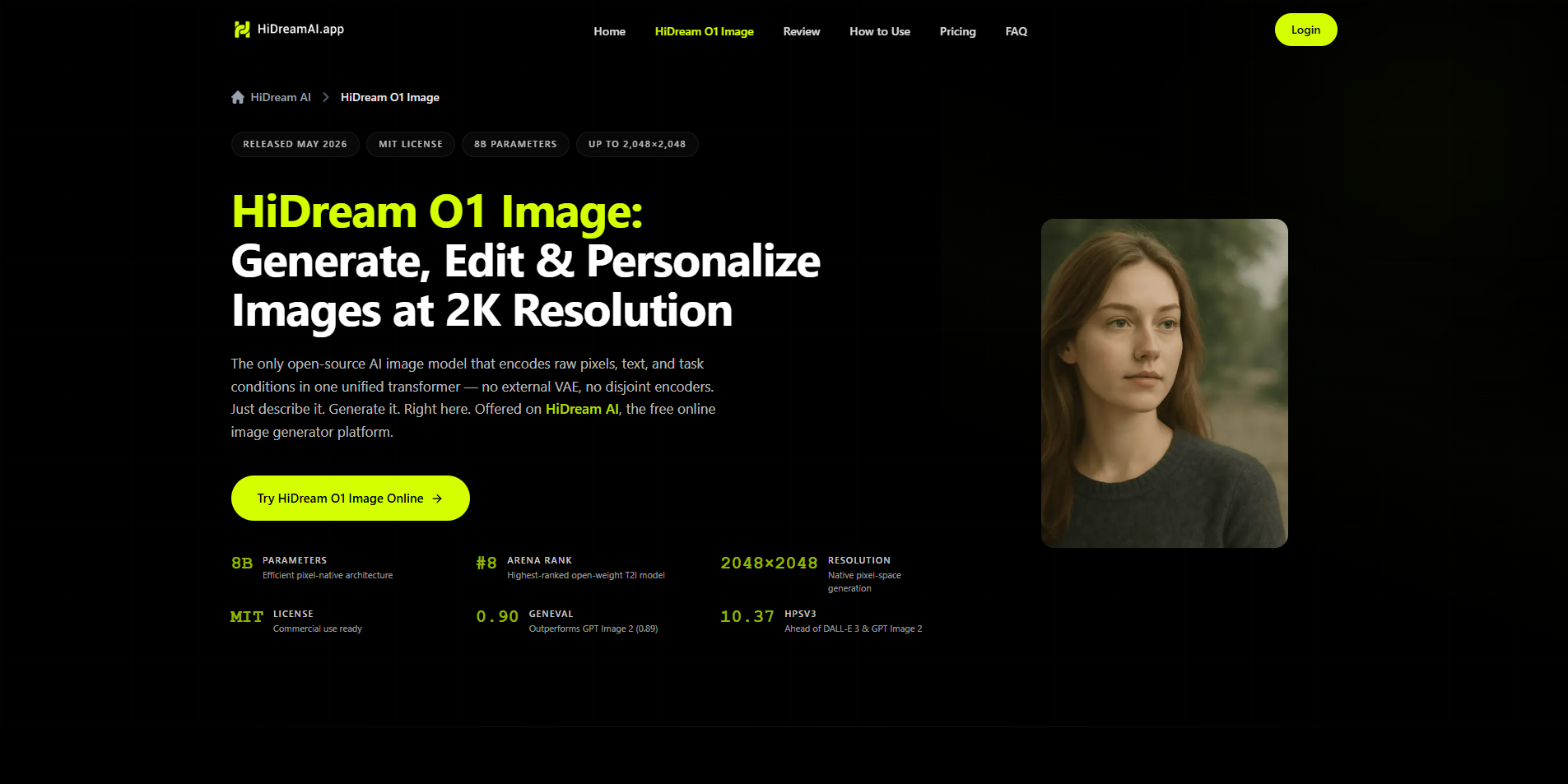
Task: Click the home icon in breadcrumb
Action: tap(238, 97)
